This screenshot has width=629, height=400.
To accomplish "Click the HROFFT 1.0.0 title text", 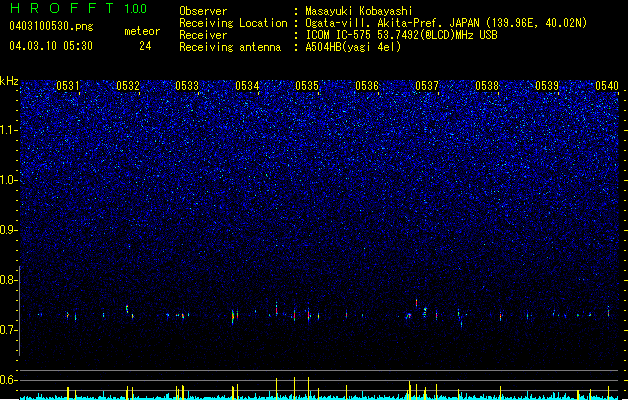I will [x=78, y=8].
